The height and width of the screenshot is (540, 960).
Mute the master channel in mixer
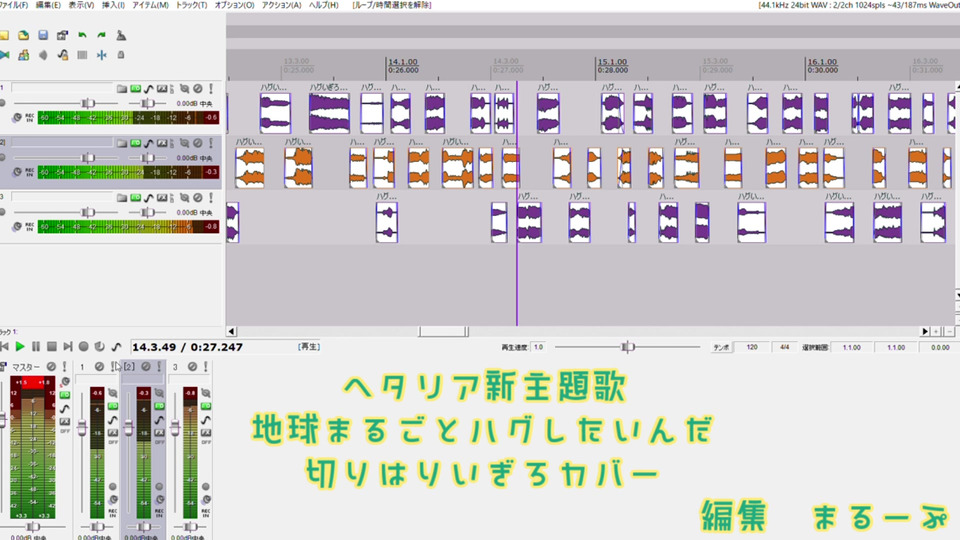51,367
